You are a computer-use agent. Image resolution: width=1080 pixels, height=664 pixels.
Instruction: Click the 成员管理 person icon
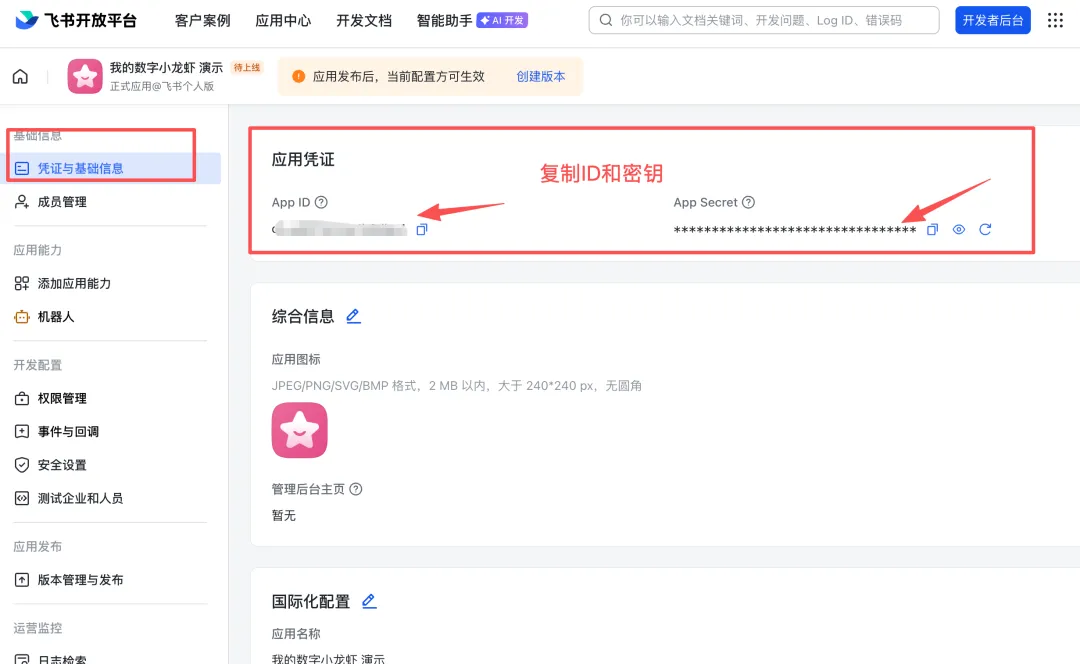[22, 202]
